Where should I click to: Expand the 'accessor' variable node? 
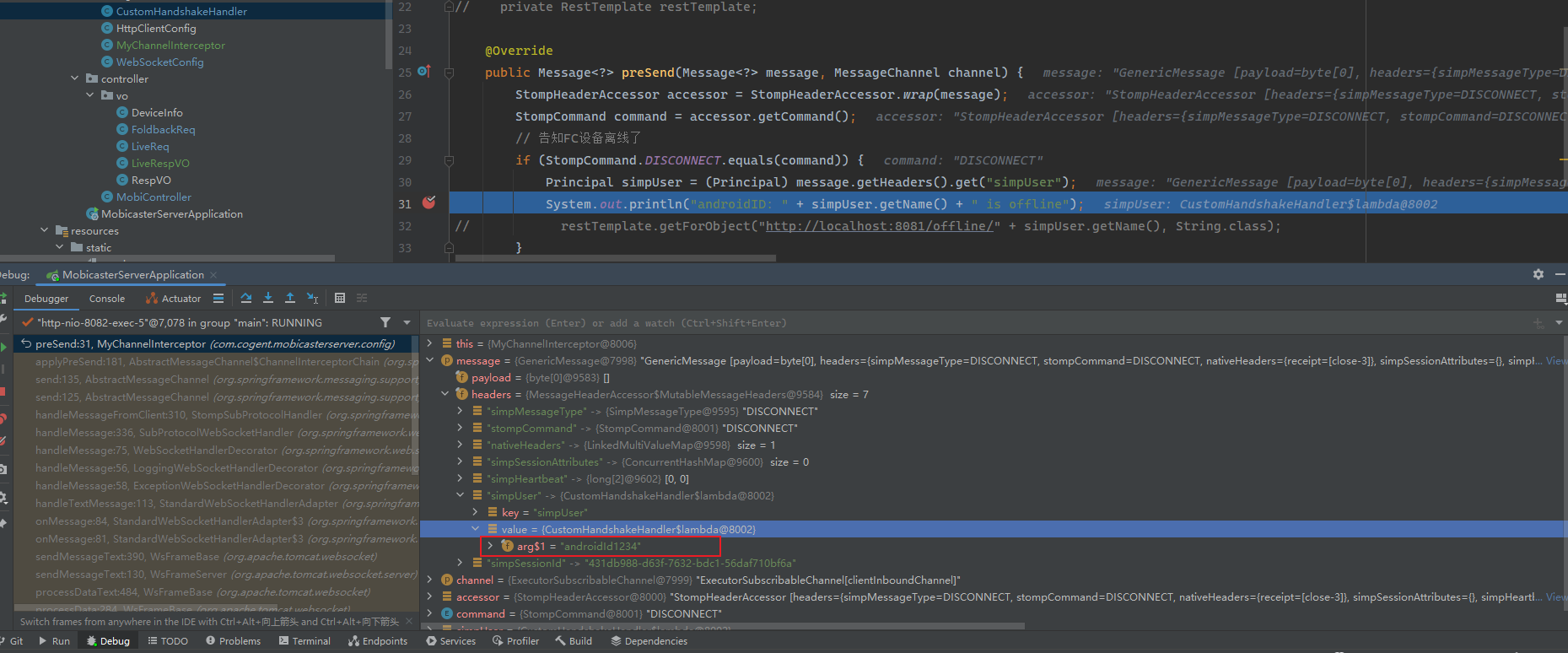pos(430,596)
